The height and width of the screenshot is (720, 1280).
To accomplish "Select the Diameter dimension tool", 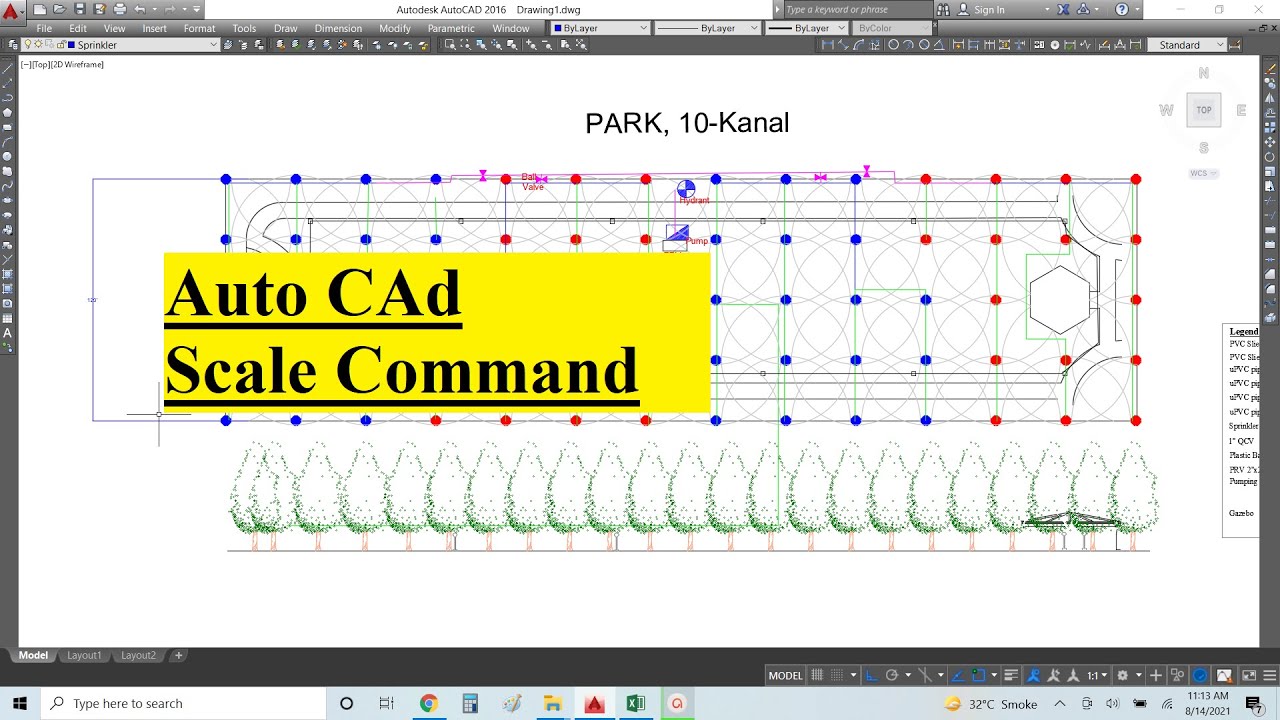I will click(x=924, y=45).
